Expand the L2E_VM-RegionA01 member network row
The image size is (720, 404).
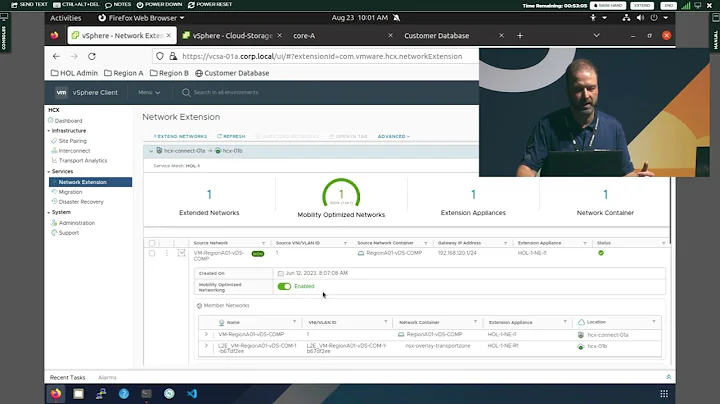click(206, 346)
